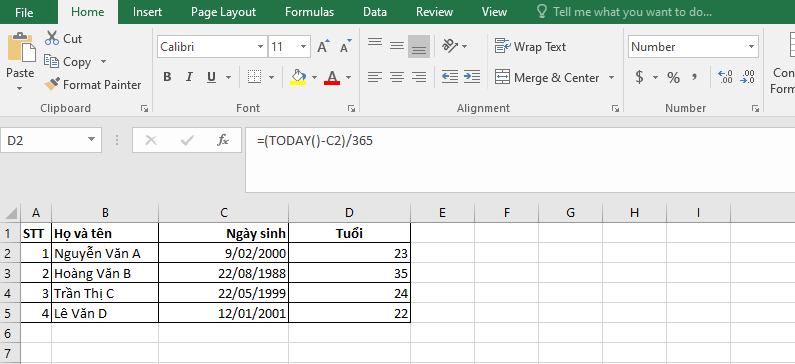Click formula bar with =(TODAY()-C2)/365

pyautogui.click(x=520, y=160)
